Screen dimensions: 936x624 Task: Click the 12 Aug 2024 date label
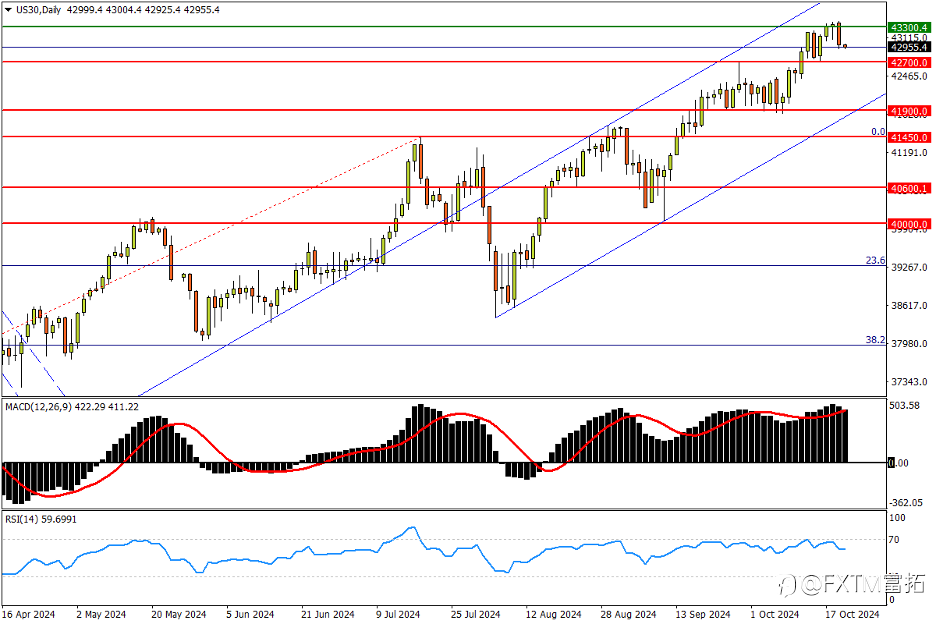point(553,614)
